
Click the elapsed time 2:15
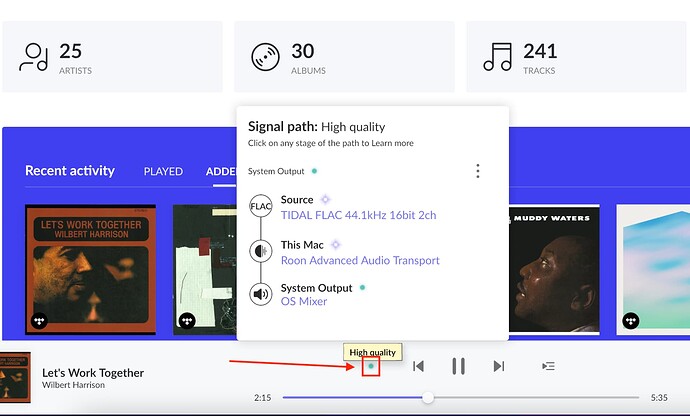point(262,398)
